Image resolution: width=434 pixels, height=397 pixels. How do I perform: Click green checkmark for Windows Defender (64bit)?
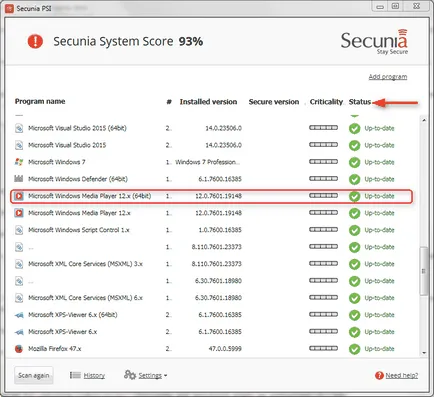pos(354,179)
